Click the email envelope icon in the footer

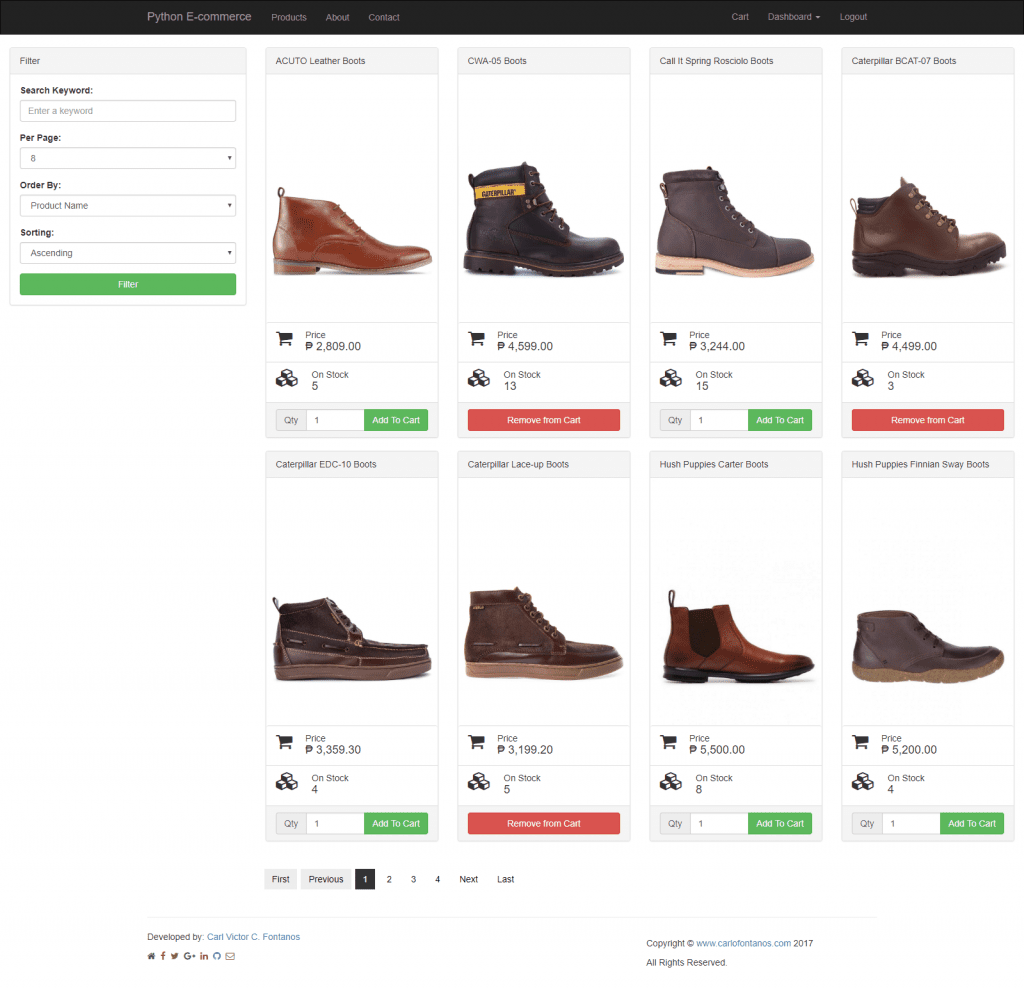[x=230, y=956]
